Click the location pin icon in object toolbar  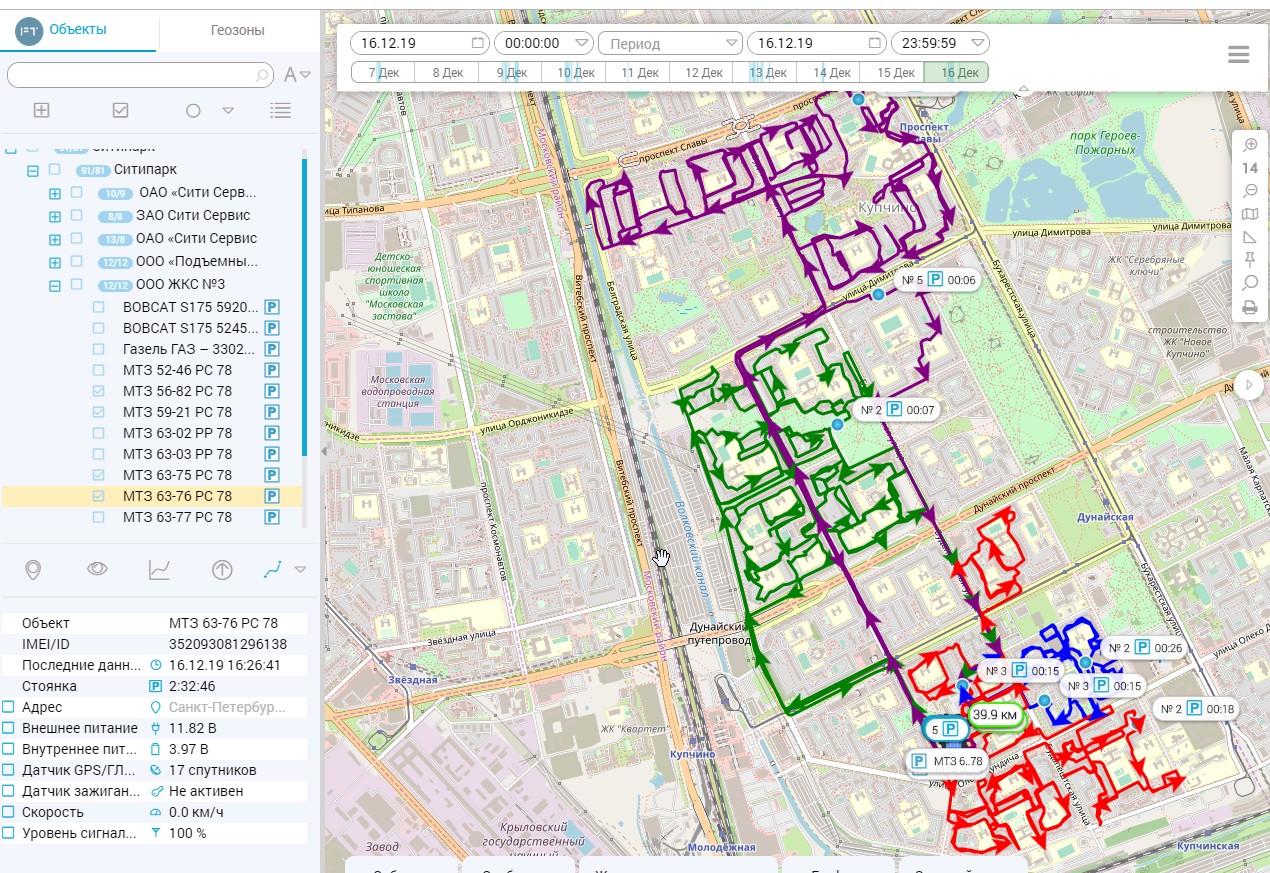(33, 570)
